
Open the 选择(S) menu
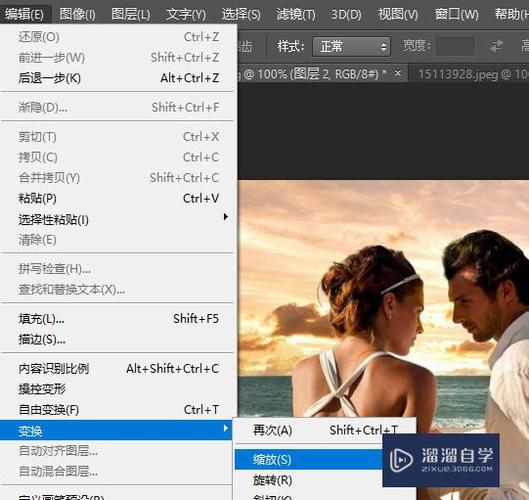coord(241,14)
